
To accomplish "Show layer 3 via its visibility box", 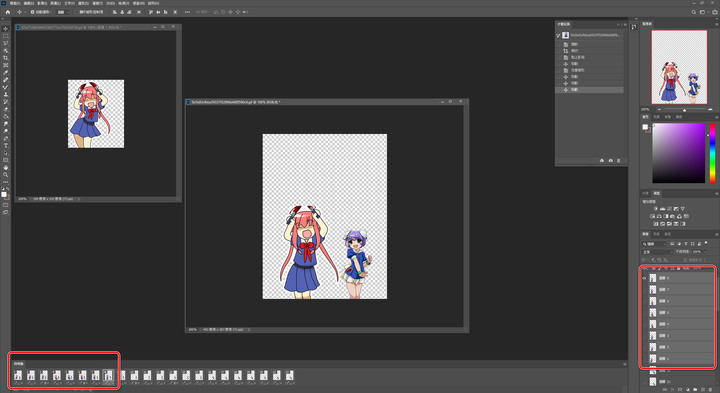I will click(644, 336).
